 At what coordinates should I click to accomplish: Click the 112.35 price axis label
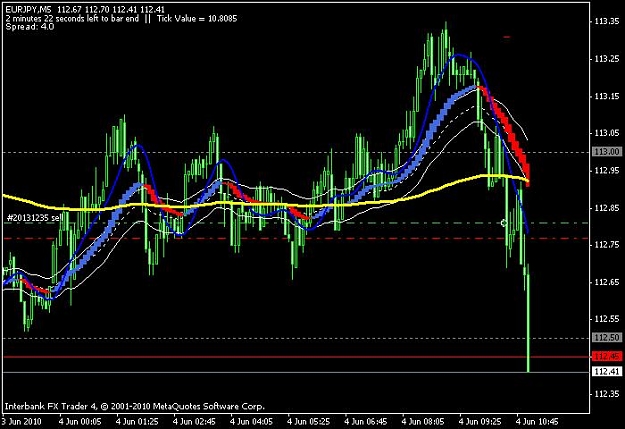pyautogui.click(x=607, y=394)
